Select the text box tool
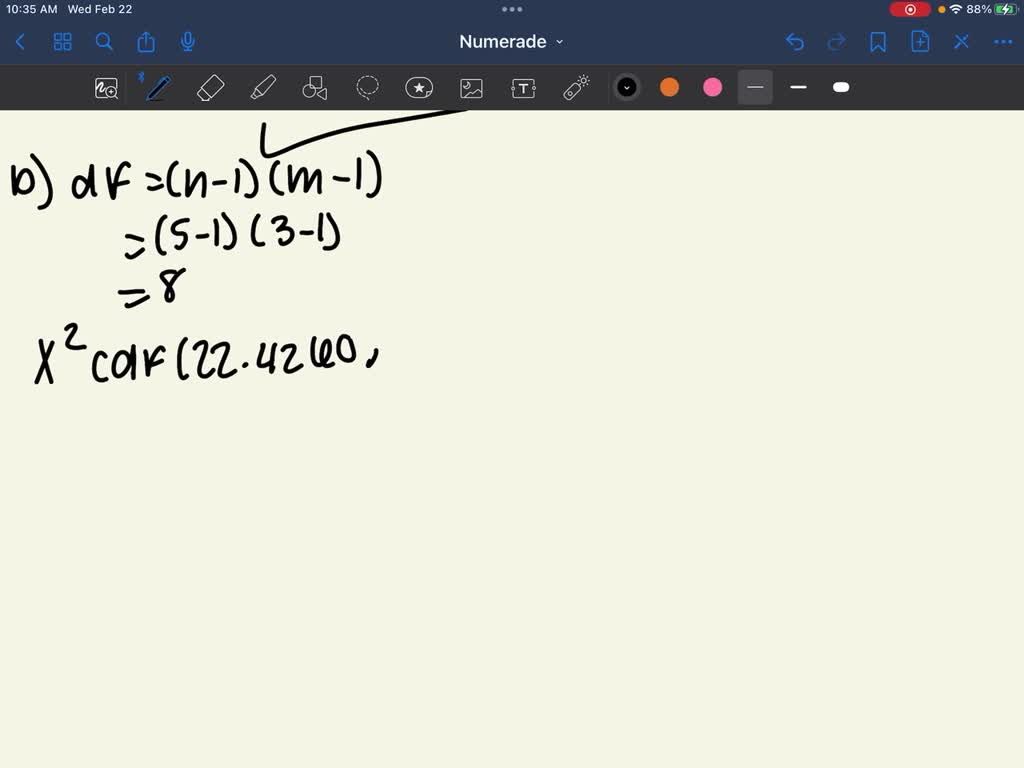Image resolution: width=1024 pixels, height=768 pixels. 523,87
